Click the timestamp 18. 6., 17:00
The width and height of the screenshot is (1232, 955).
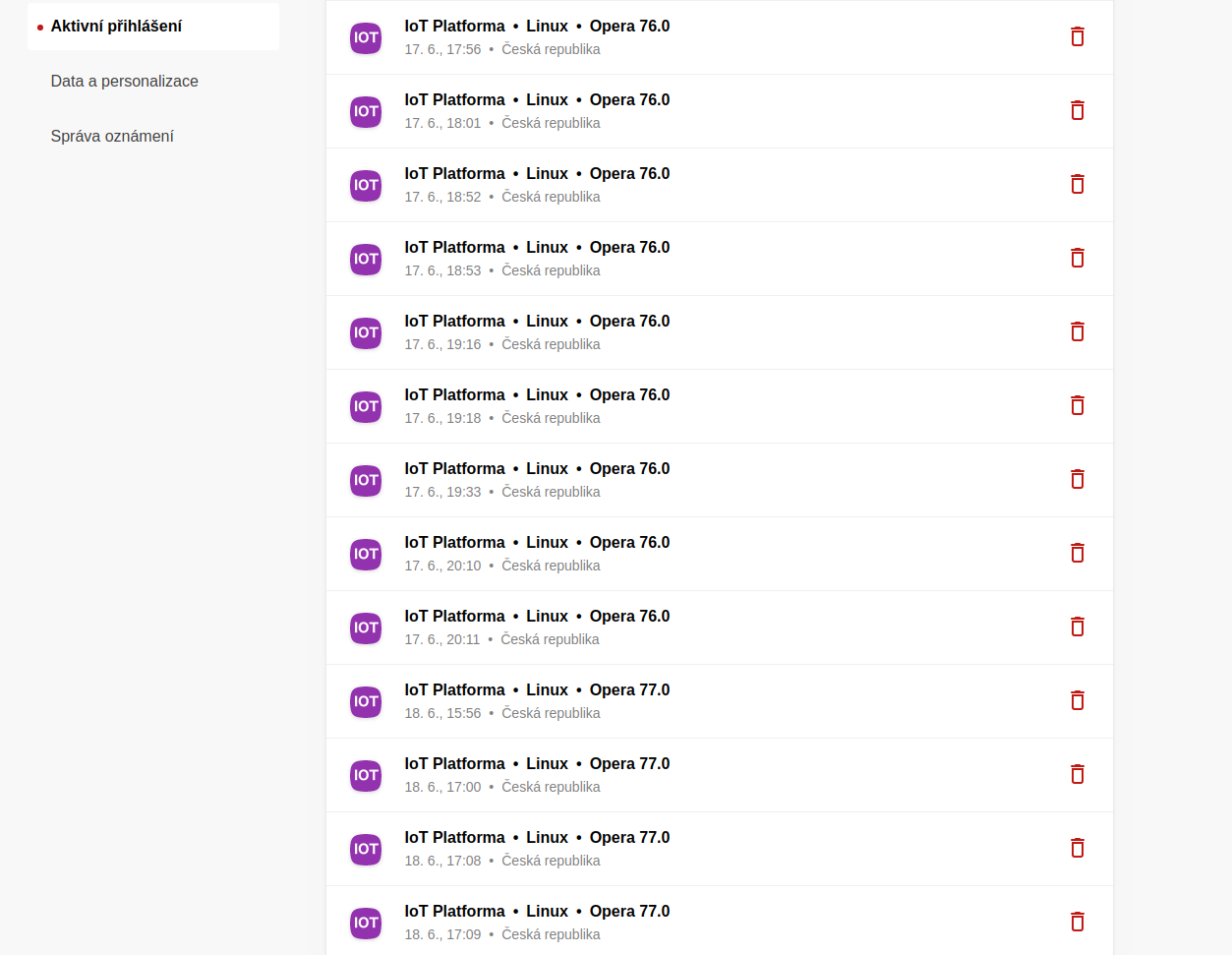pyautogui.click(x=442, y=787)
